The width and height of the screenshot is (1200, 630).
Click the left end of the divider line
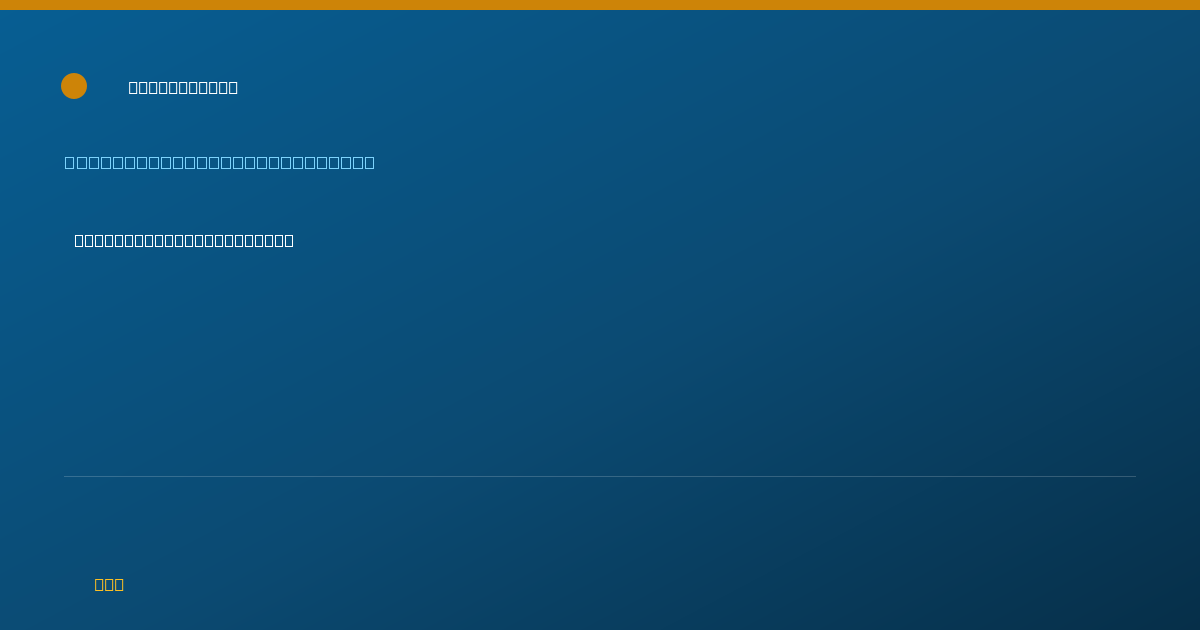[67, 476]
